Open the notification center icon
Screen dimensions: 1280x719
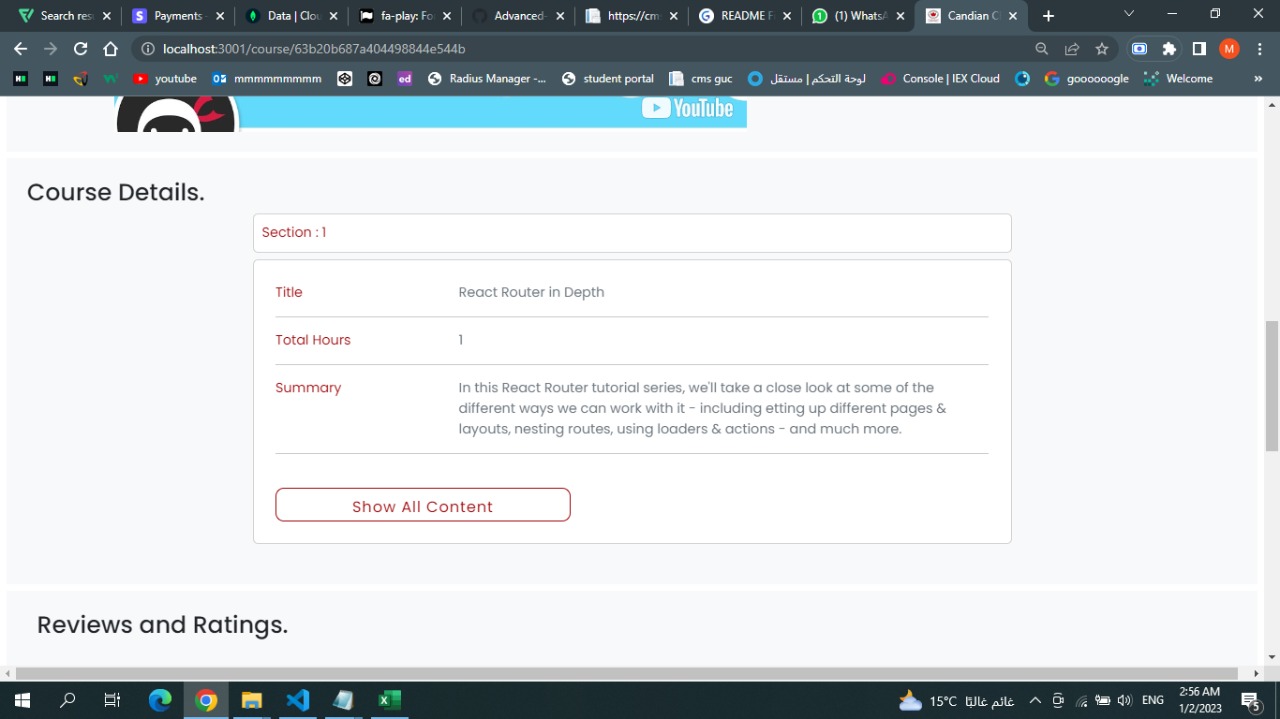[x=1249, y=701]
